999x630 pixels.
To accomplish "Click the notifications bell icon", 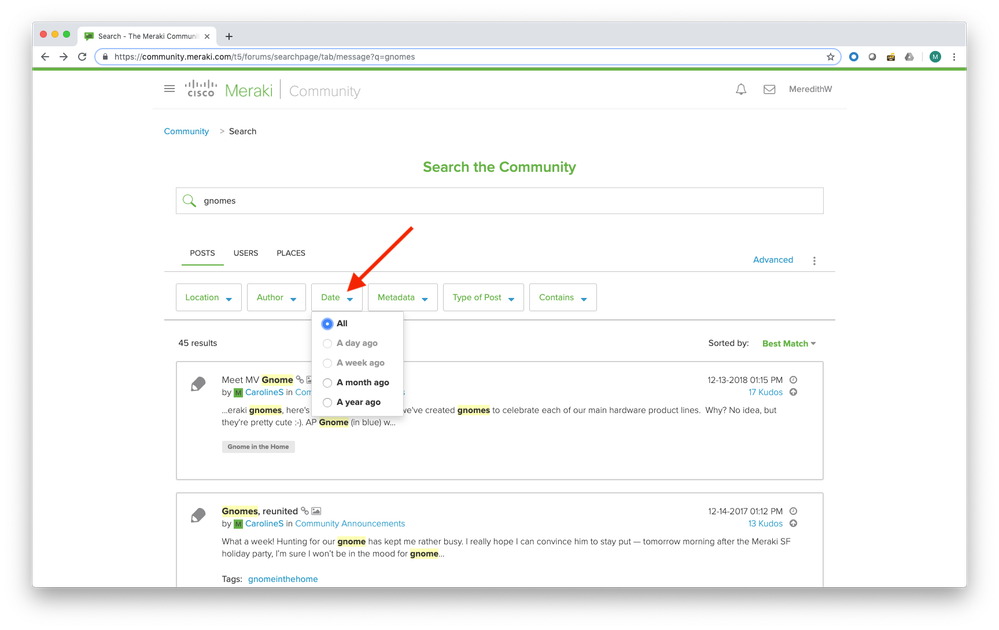I will point(741,90).
